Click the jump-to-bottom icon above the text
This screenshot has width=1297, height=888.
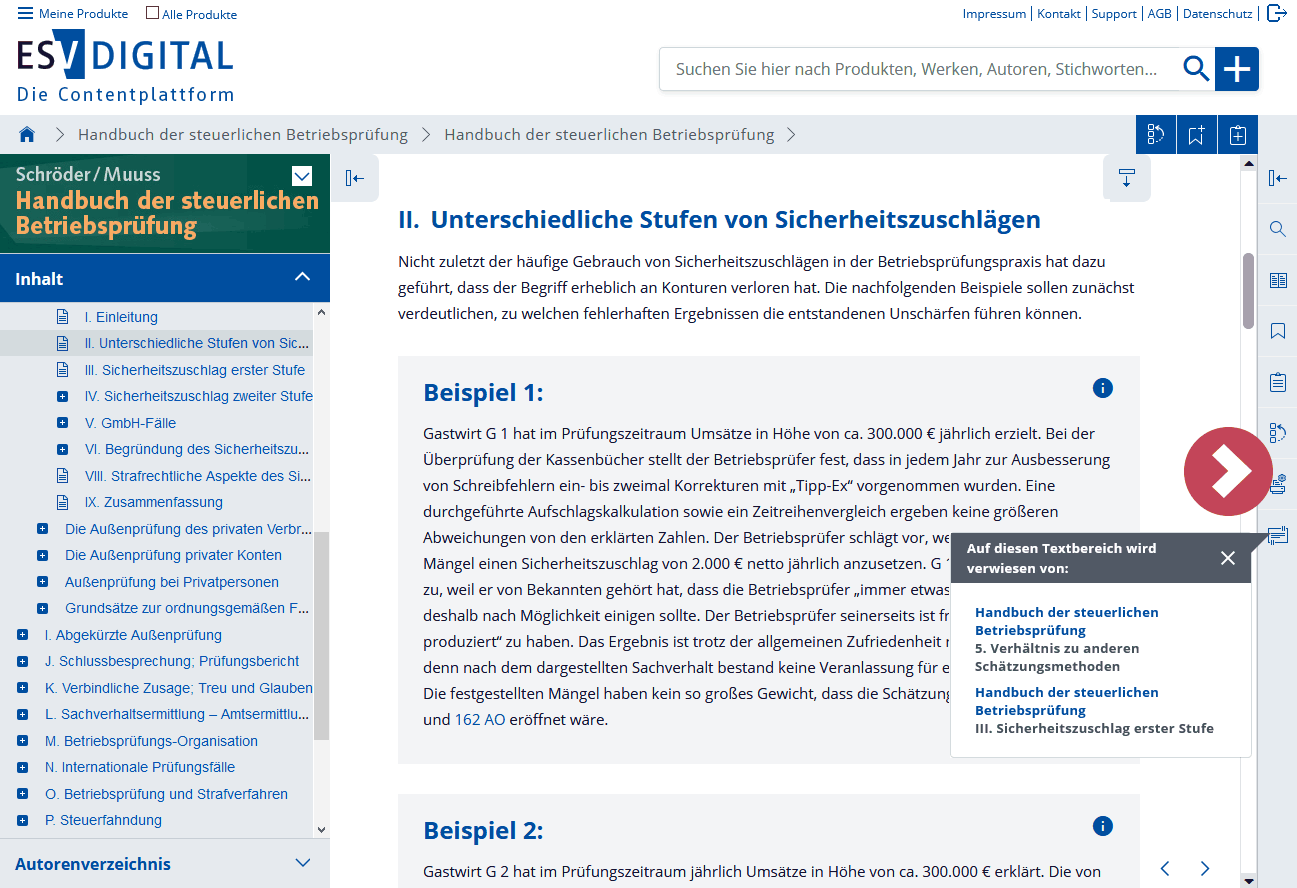1127,179
